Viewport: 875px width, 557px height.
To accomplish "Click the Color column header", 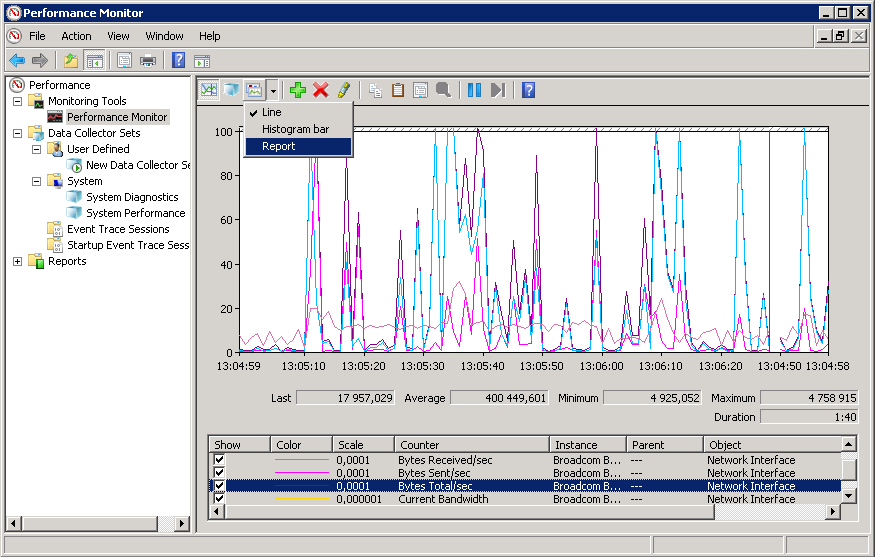I will [302, 445].
